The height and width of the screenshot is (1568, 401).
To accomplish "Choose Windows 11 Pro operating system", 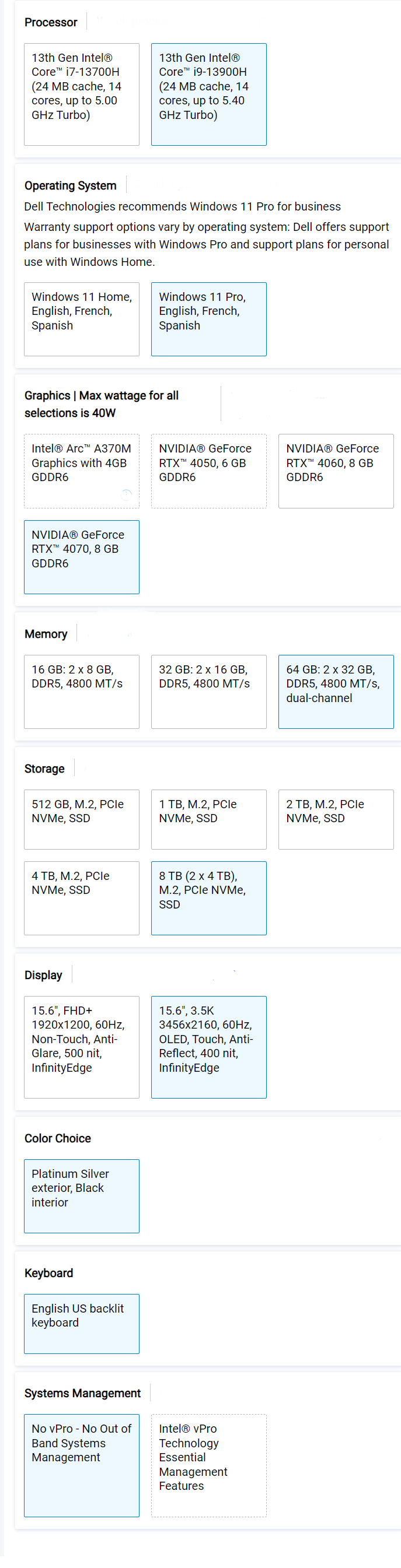I will tap(208, 319).
